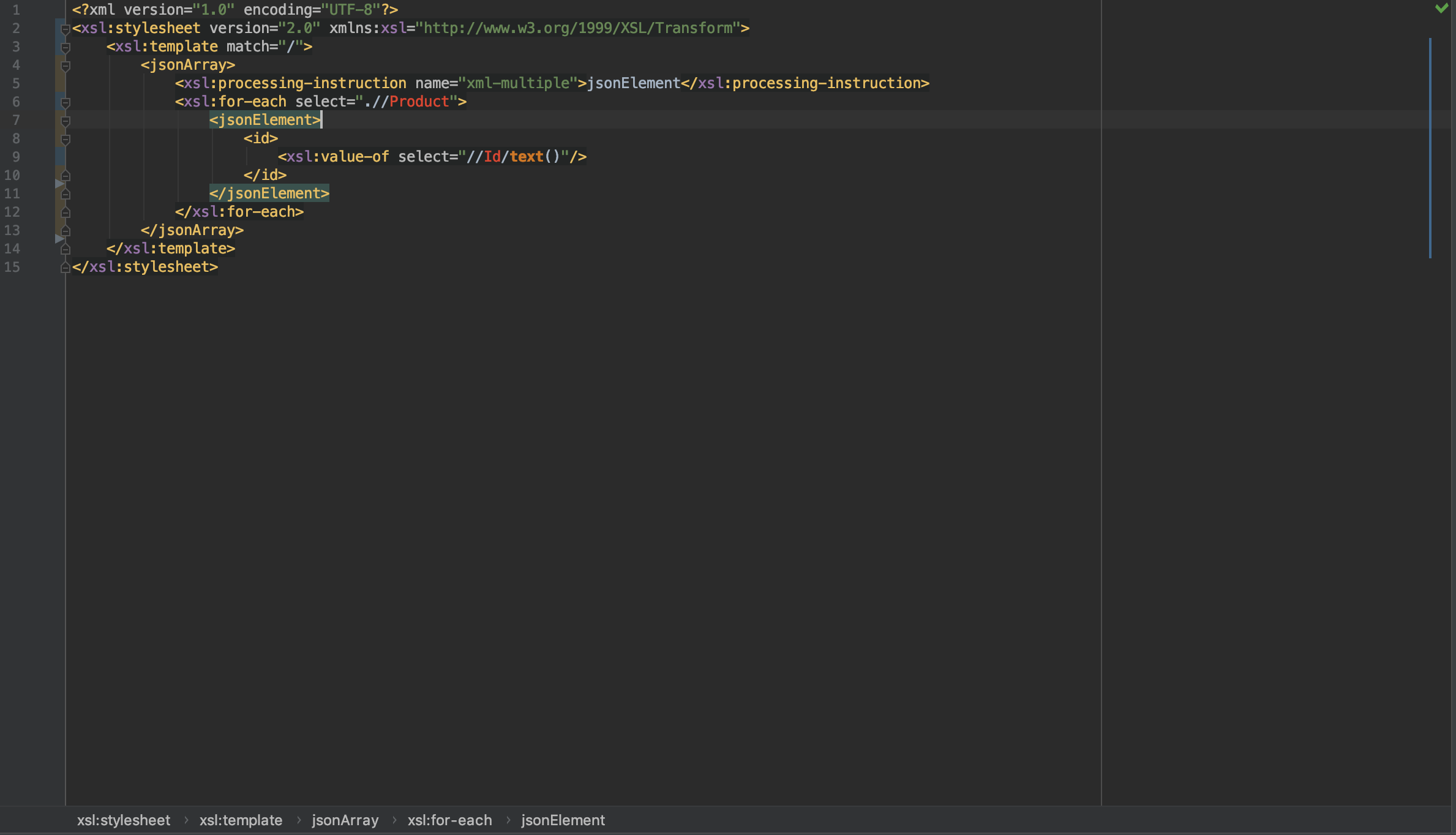Click the blue change stripe on scrollbar
1456x835 pixels.
[1430, 147]
